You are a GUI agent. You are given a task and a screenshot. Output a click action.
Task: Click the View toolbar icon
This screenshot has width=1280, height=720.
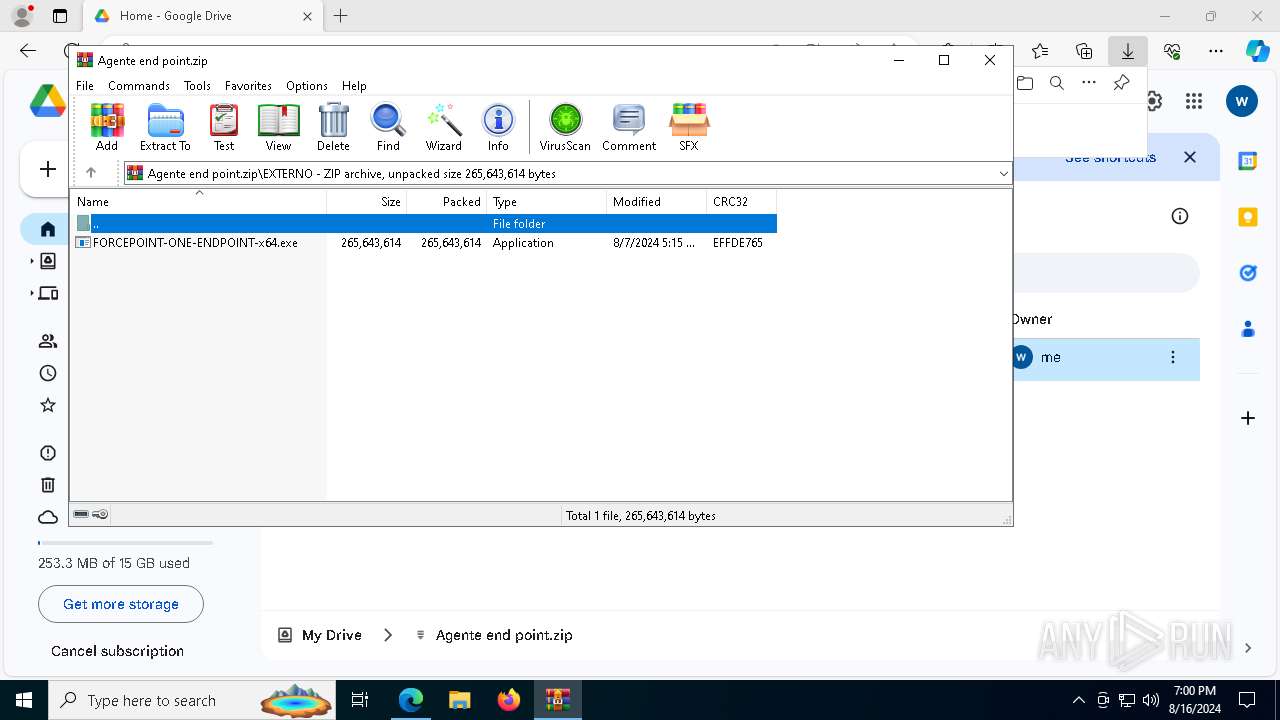pos(278,127)
